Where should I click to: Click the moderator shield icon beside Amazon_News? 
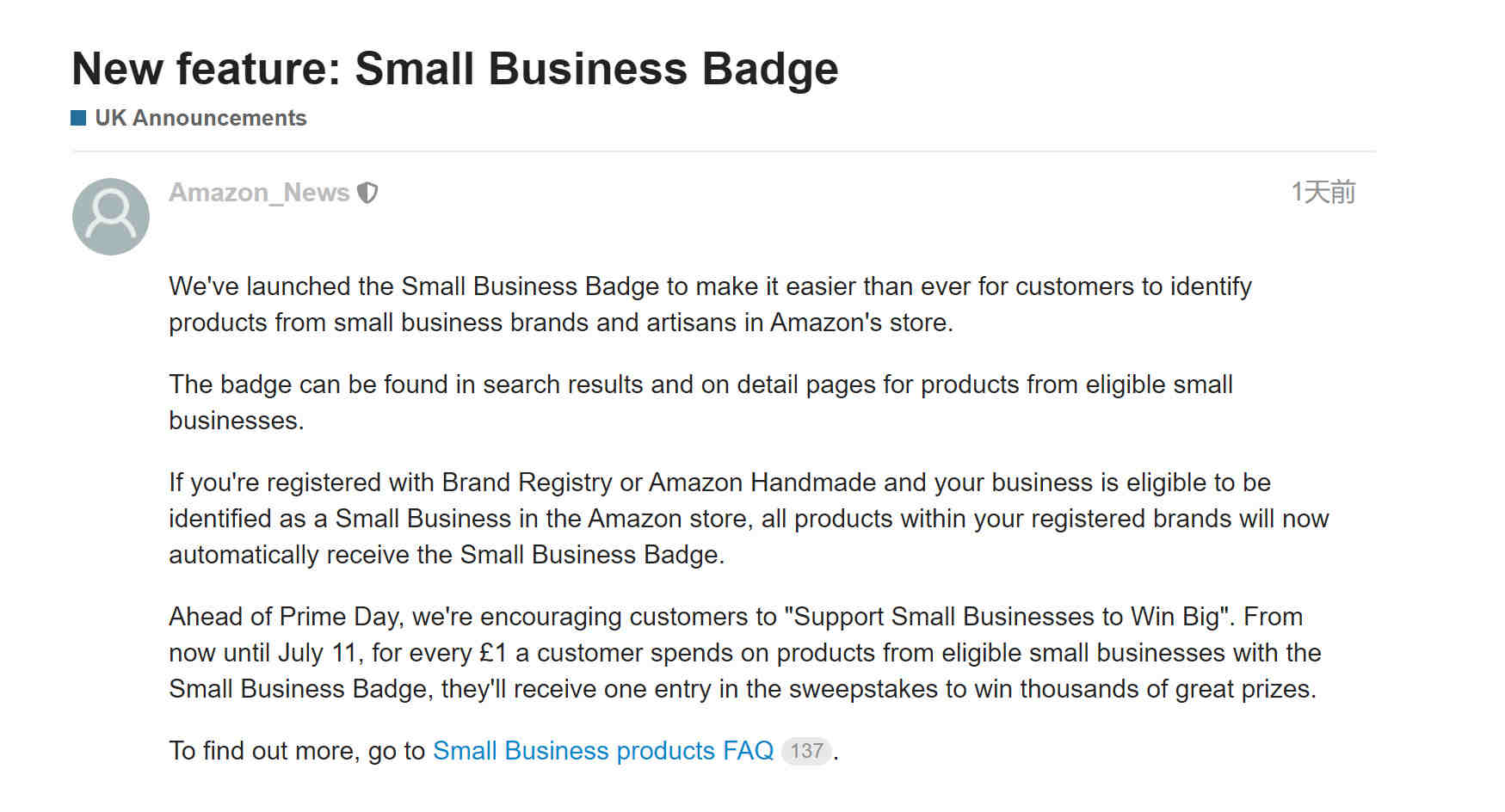pyautogui.click(x=367, y=193)
